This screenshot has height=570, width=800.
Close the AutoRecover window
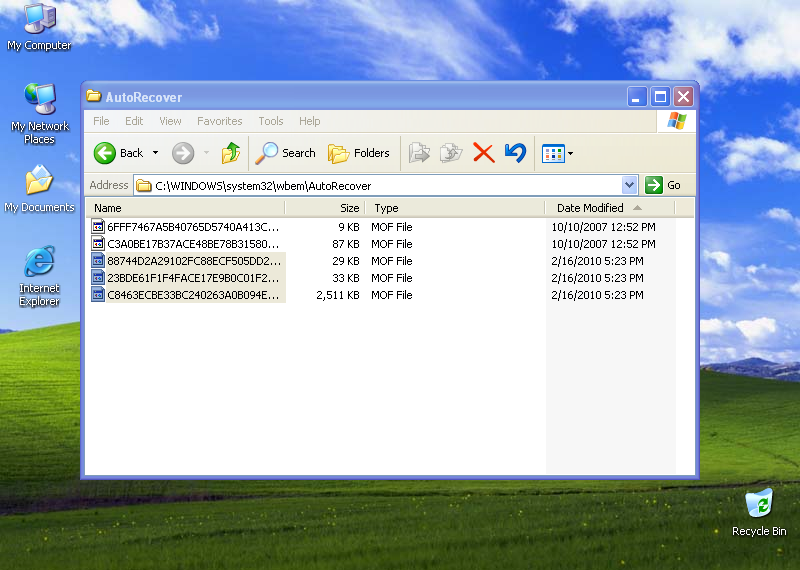pos(683,96)
